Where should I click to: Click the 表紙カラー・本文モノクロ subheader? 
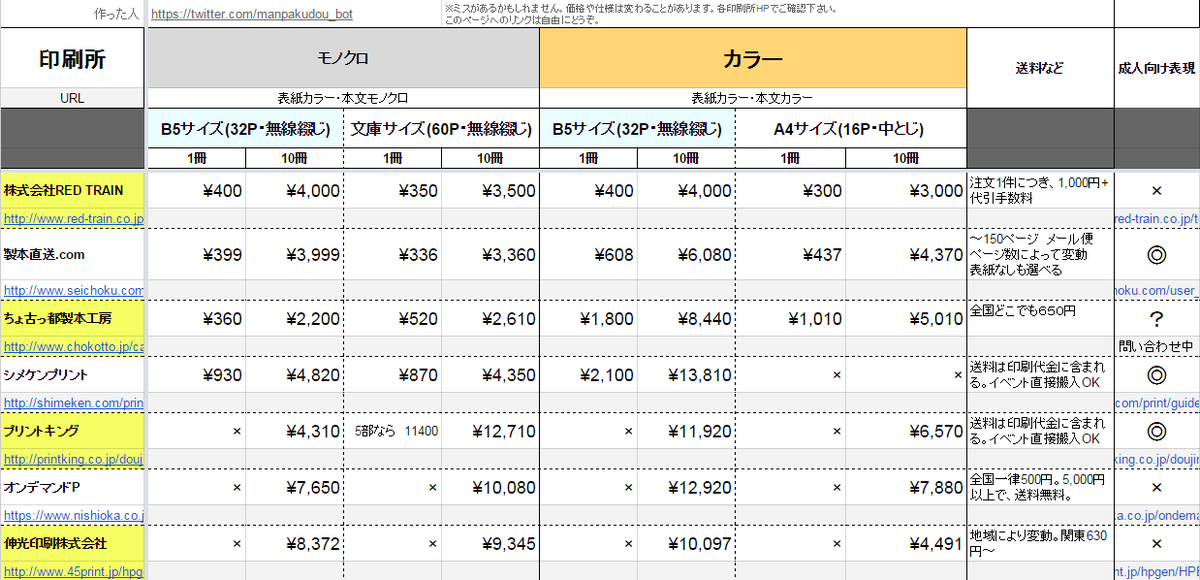pyautogui.click(x=343, y=99)
